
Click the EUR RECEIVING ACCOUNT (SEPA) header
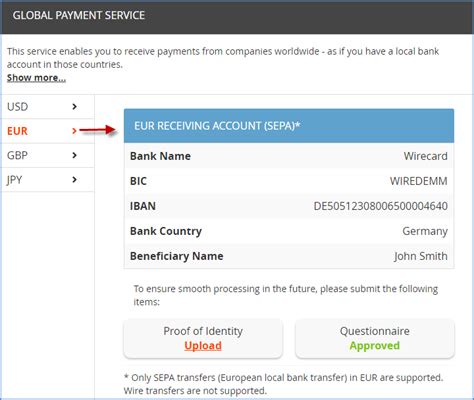289,126
